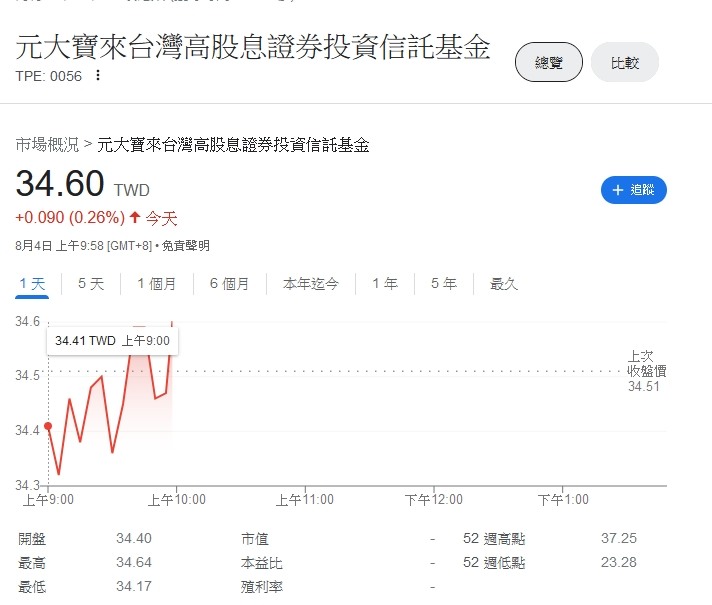Click the TPE: 0056 ticker text
This screenshot has height=605, width=712.
tap(49, 76)
